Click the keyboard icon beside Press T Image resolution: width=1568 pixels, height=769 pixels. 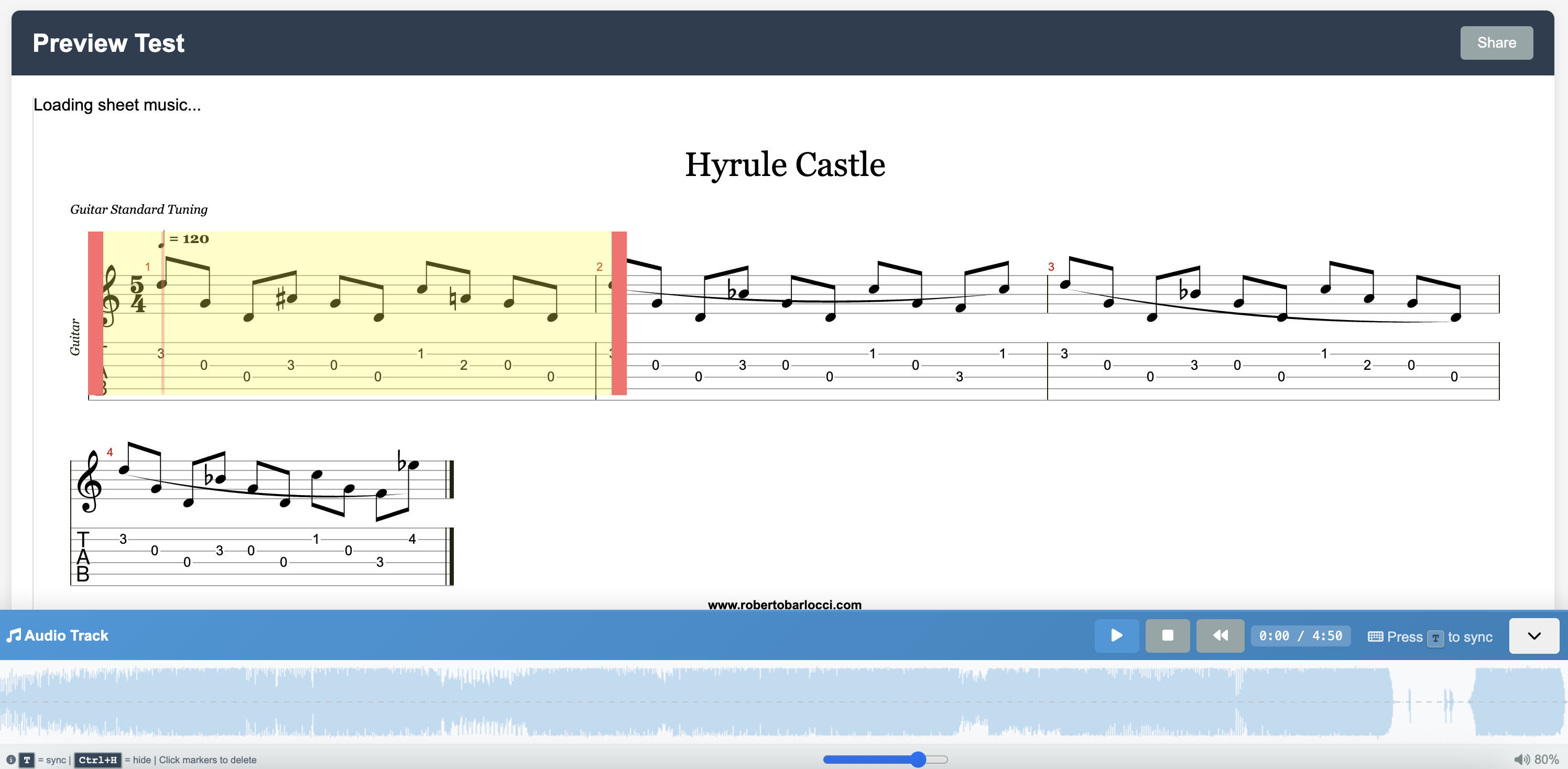[x=1375, y=636]
